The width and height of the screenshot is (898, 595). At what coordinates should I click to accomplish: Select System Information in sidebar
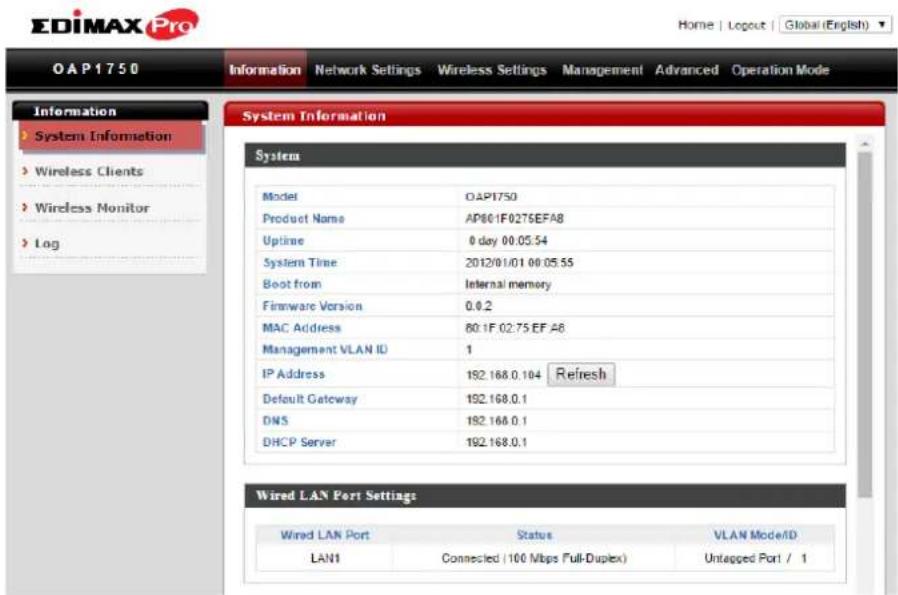[x=111, y=136]
